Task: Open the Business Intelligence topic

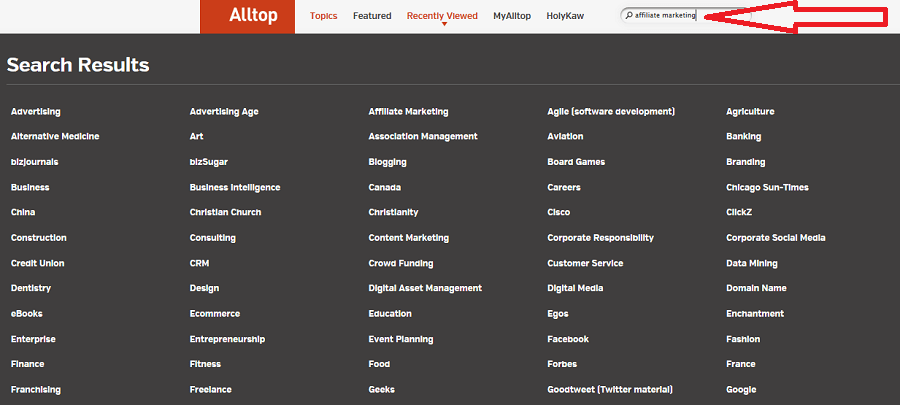Action: click(235, 187)
